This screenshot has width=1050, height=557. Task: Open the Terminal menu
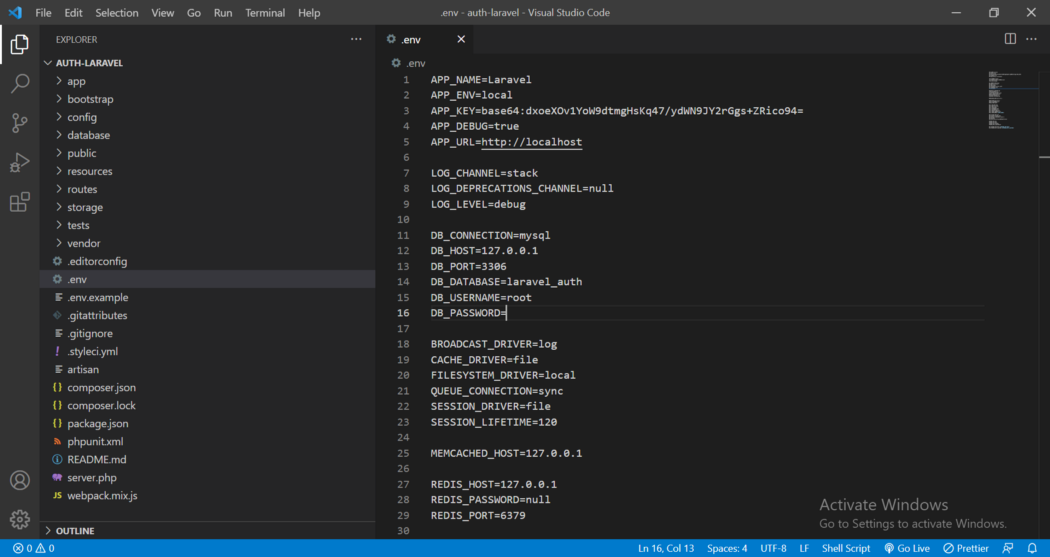(265, 13)
